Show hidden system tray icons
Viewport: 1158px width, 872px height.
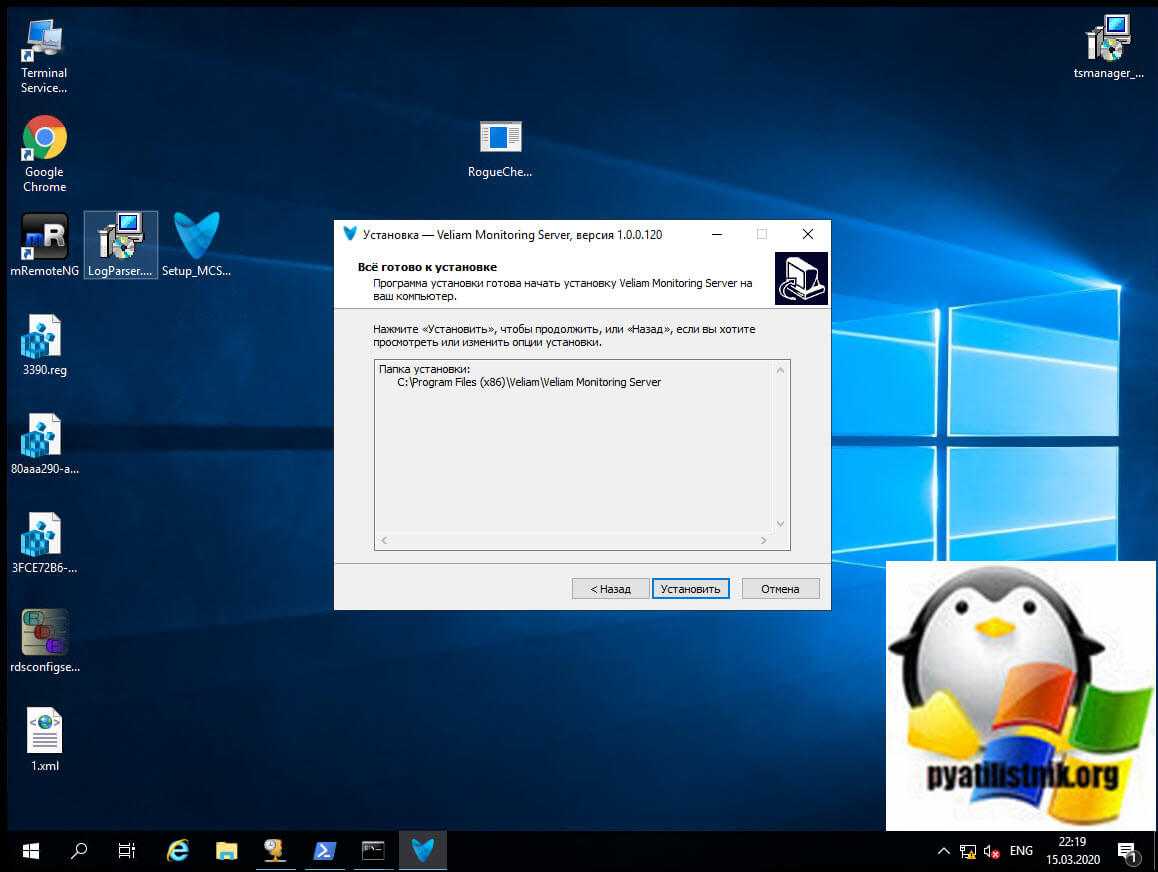click(943, 851)
